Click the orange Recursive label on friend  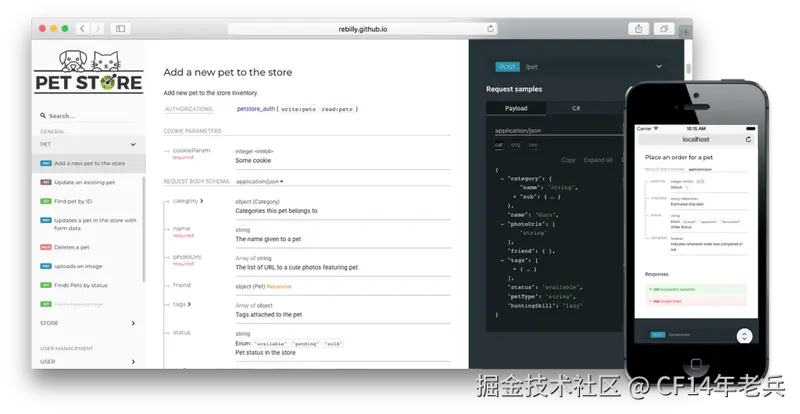pyautogui.click(x=279, y=286)
